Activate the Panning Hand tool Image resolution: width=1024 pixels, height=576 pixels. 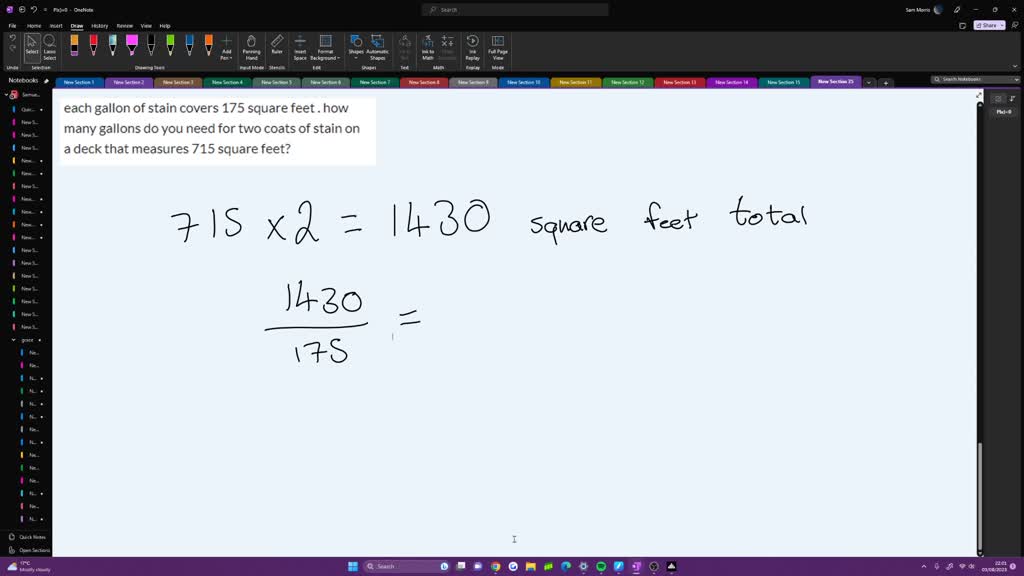tap(252, 48)
